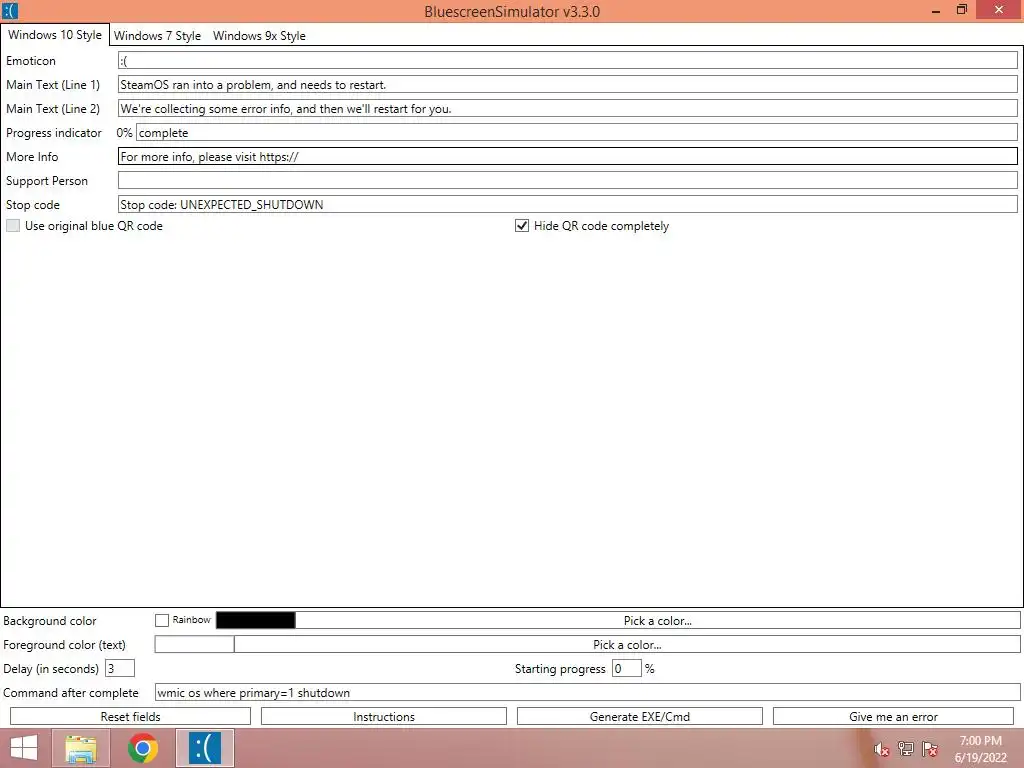
Task: Click the BluescreenSimulator taskbar icon
Action: click(204, 748)
